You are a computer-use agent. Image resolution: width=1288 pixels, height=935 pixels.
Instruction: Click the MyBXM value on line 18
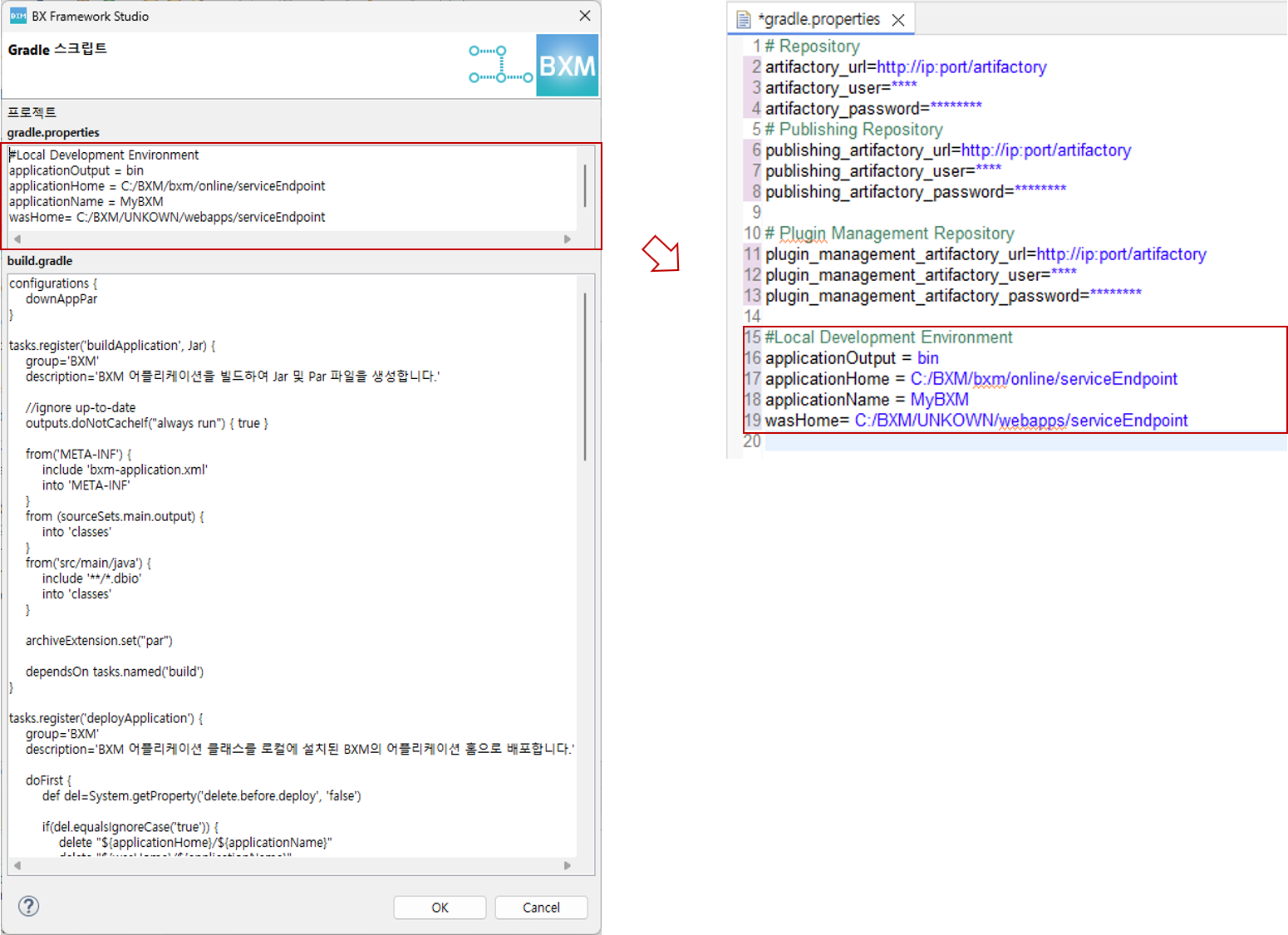click(x=939, y=399)
